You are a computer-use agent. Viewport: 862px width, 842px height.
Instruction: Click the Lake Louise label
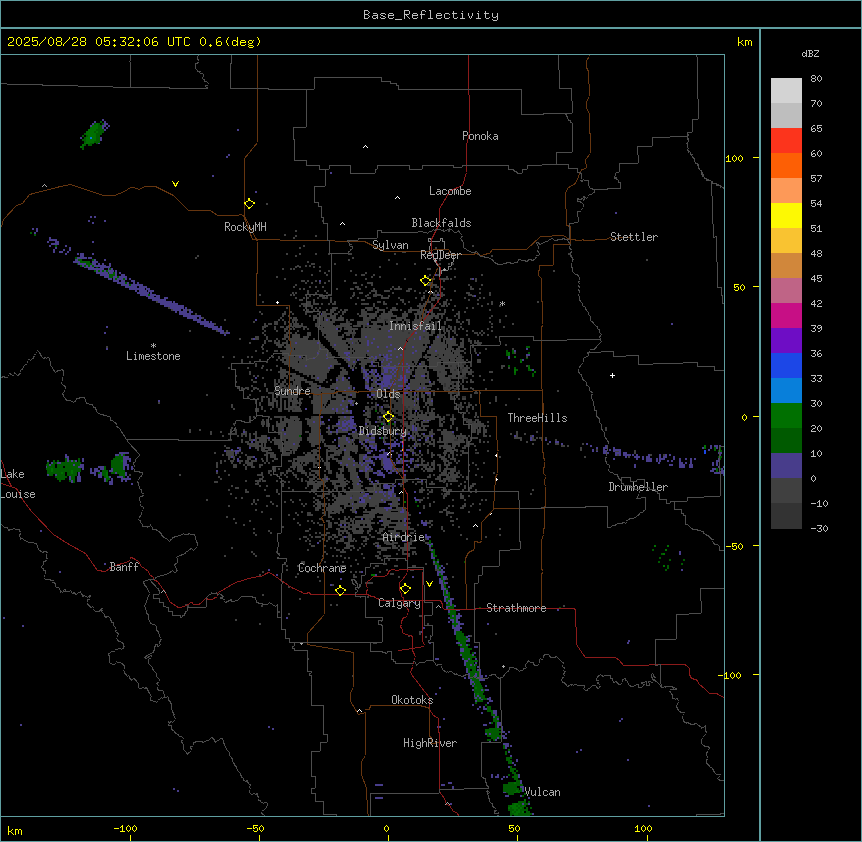(18, 484)
